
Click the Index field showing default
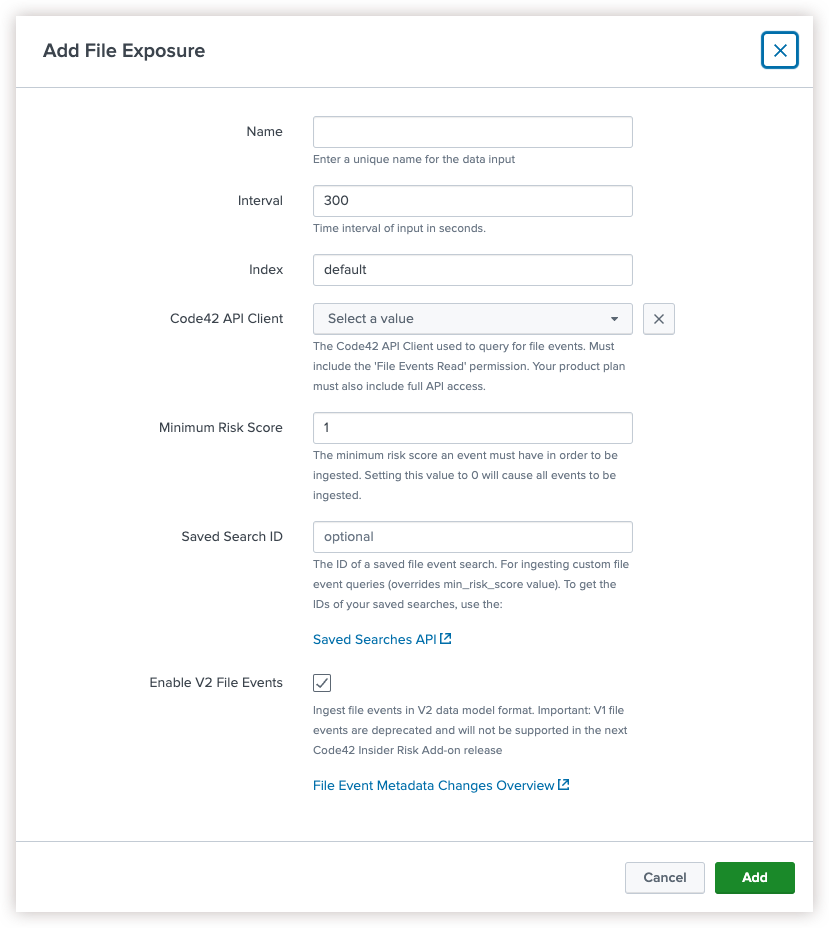(472, 269)
